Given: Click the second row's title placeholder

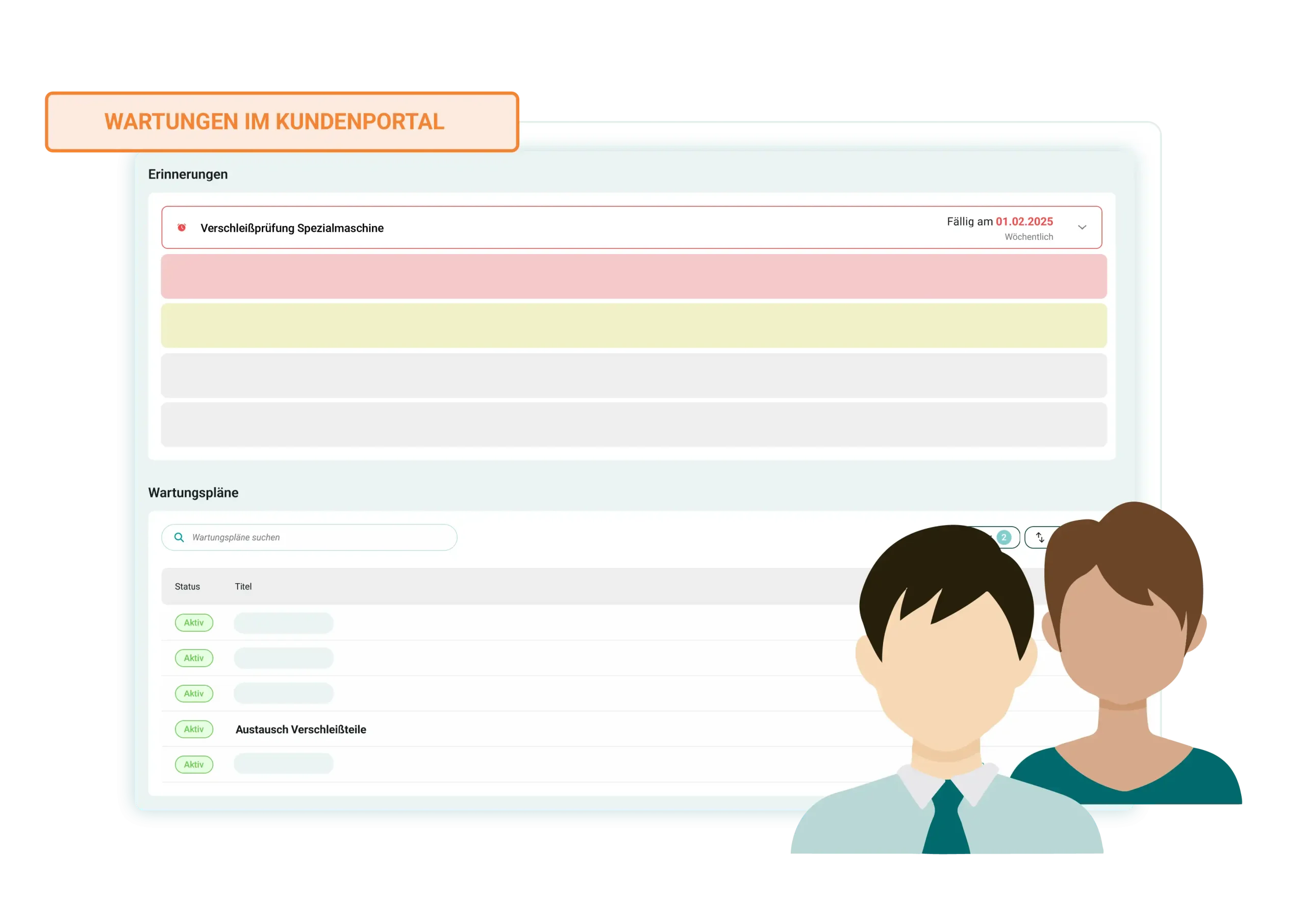Looking at the screenshot, I should (283, 658).
